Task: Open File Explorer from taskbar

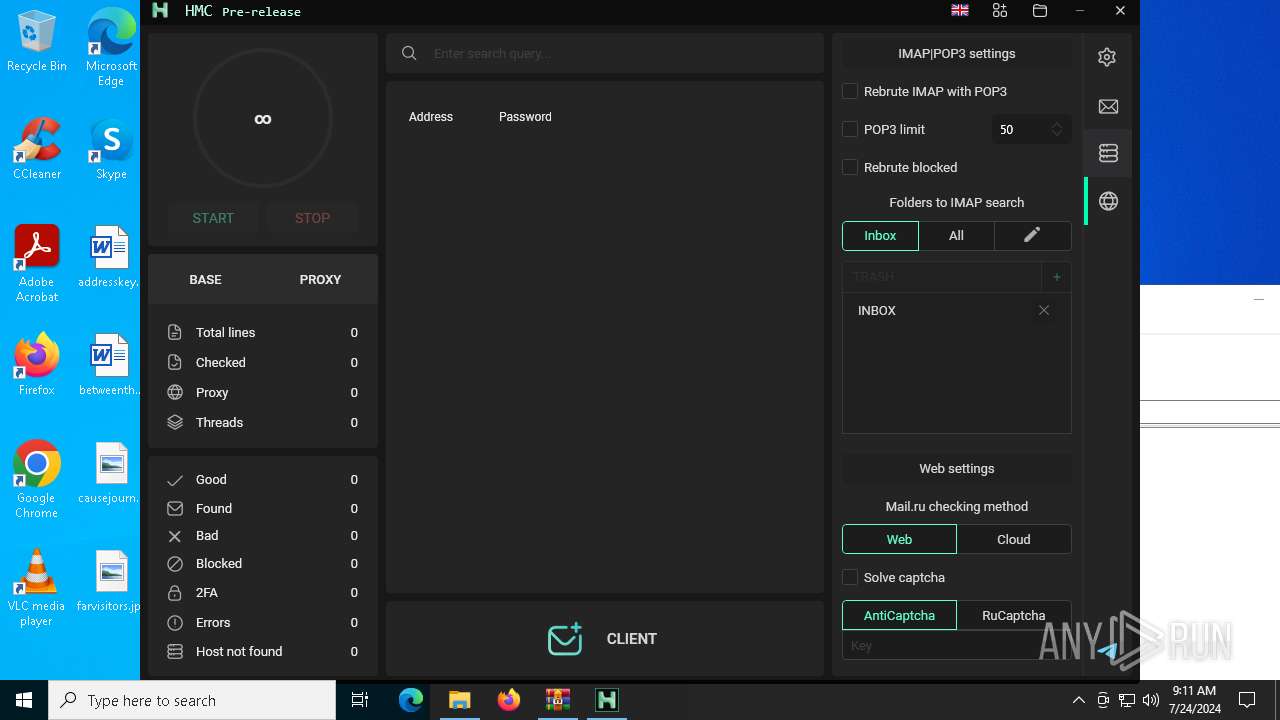Action: (x=459, y=700)
